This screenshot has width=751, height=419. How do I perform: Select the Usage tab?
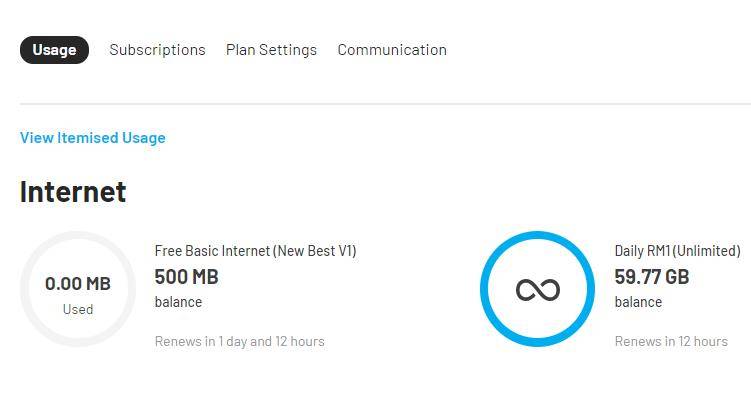[54, 50]
